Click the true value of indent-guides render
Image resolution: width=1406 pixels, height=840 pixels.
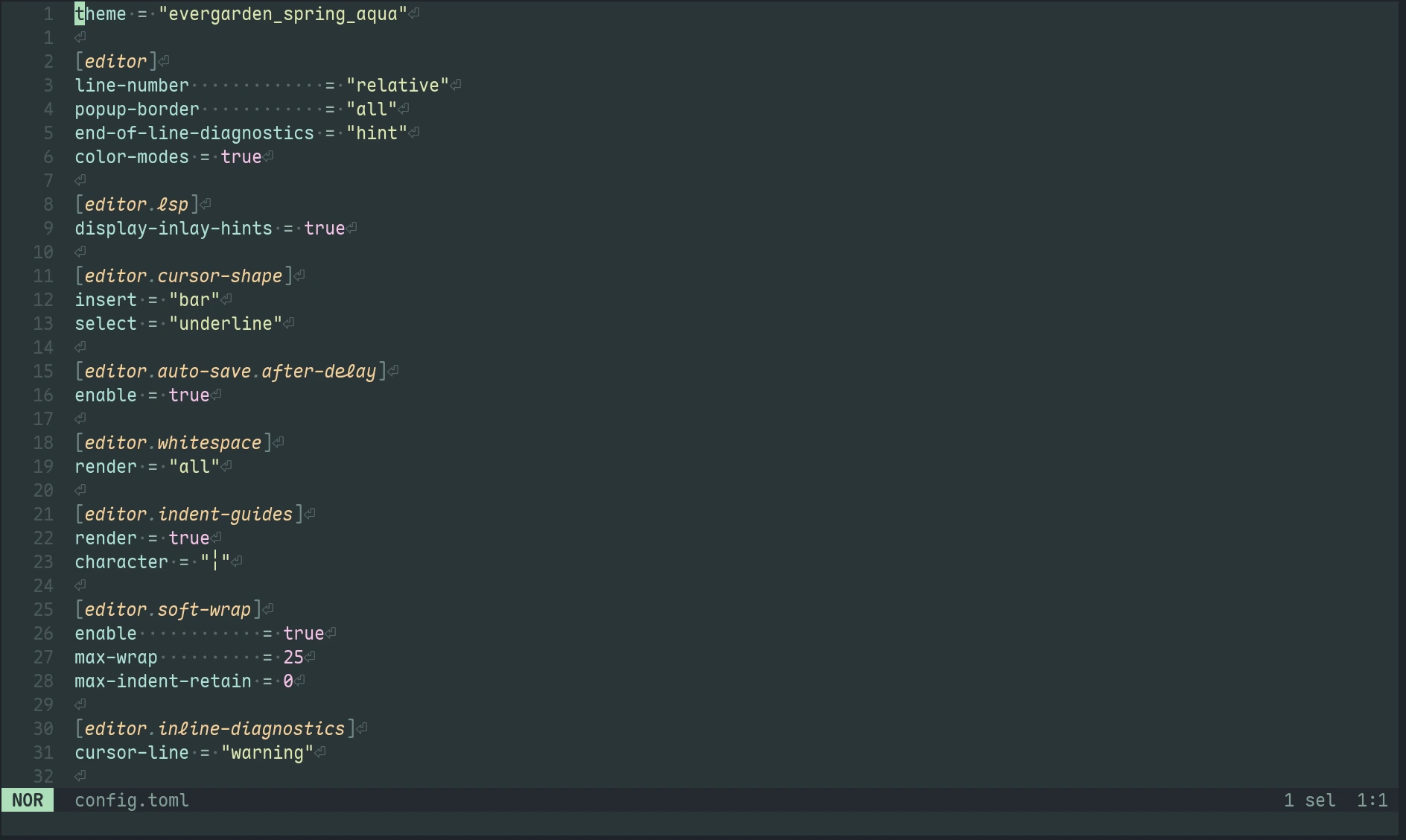[x=189, y=538]
